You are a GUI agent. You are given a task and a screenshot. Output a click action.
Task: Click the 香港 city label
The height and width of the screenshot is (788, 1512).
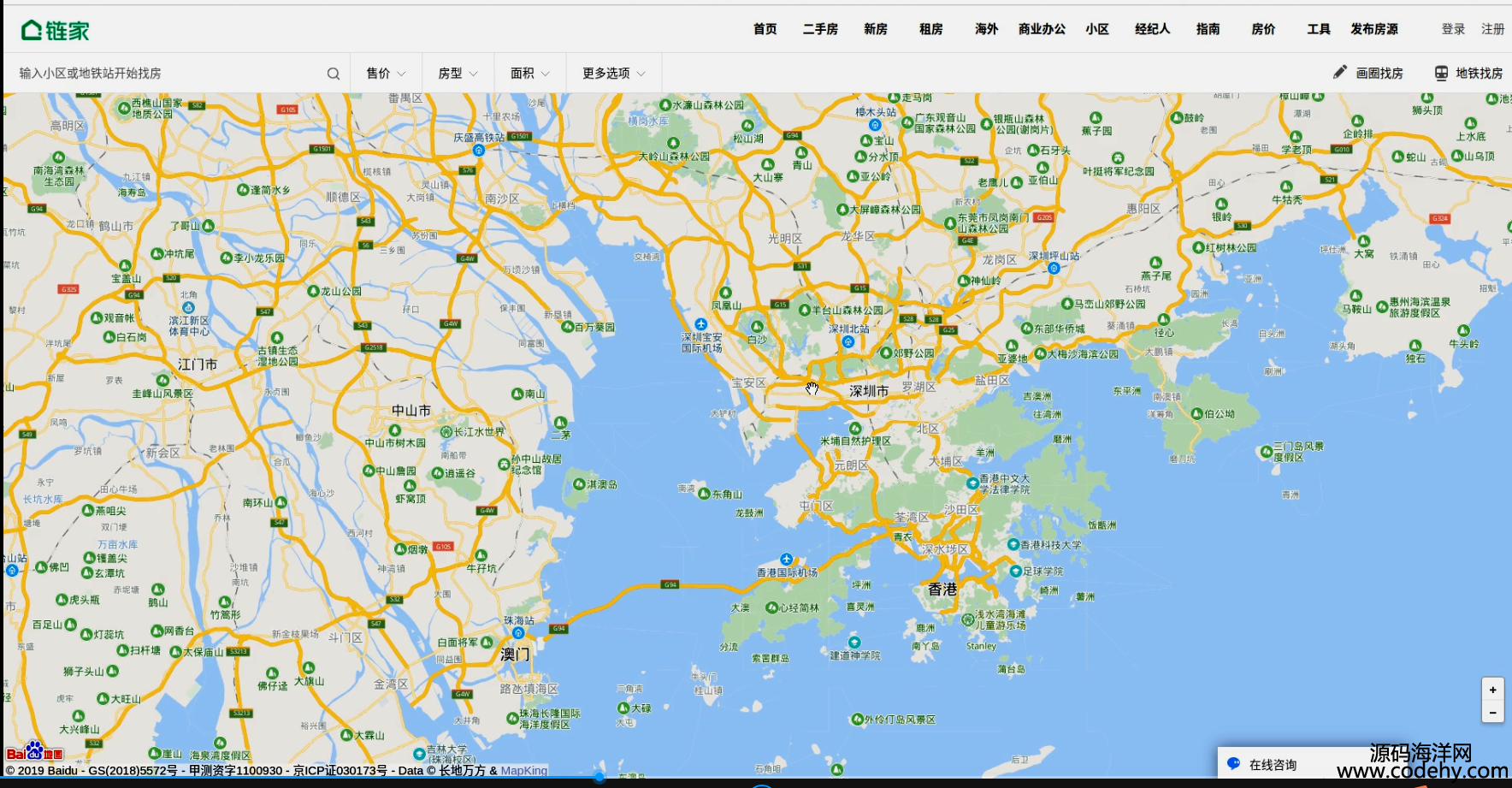click(942, 589)
